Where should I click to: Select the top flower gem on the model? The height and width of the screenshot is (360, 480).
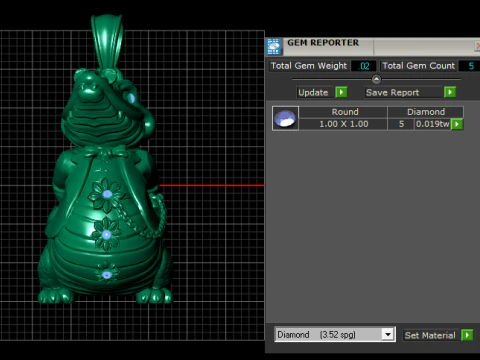pyautogui.click(x=107, y=194)
